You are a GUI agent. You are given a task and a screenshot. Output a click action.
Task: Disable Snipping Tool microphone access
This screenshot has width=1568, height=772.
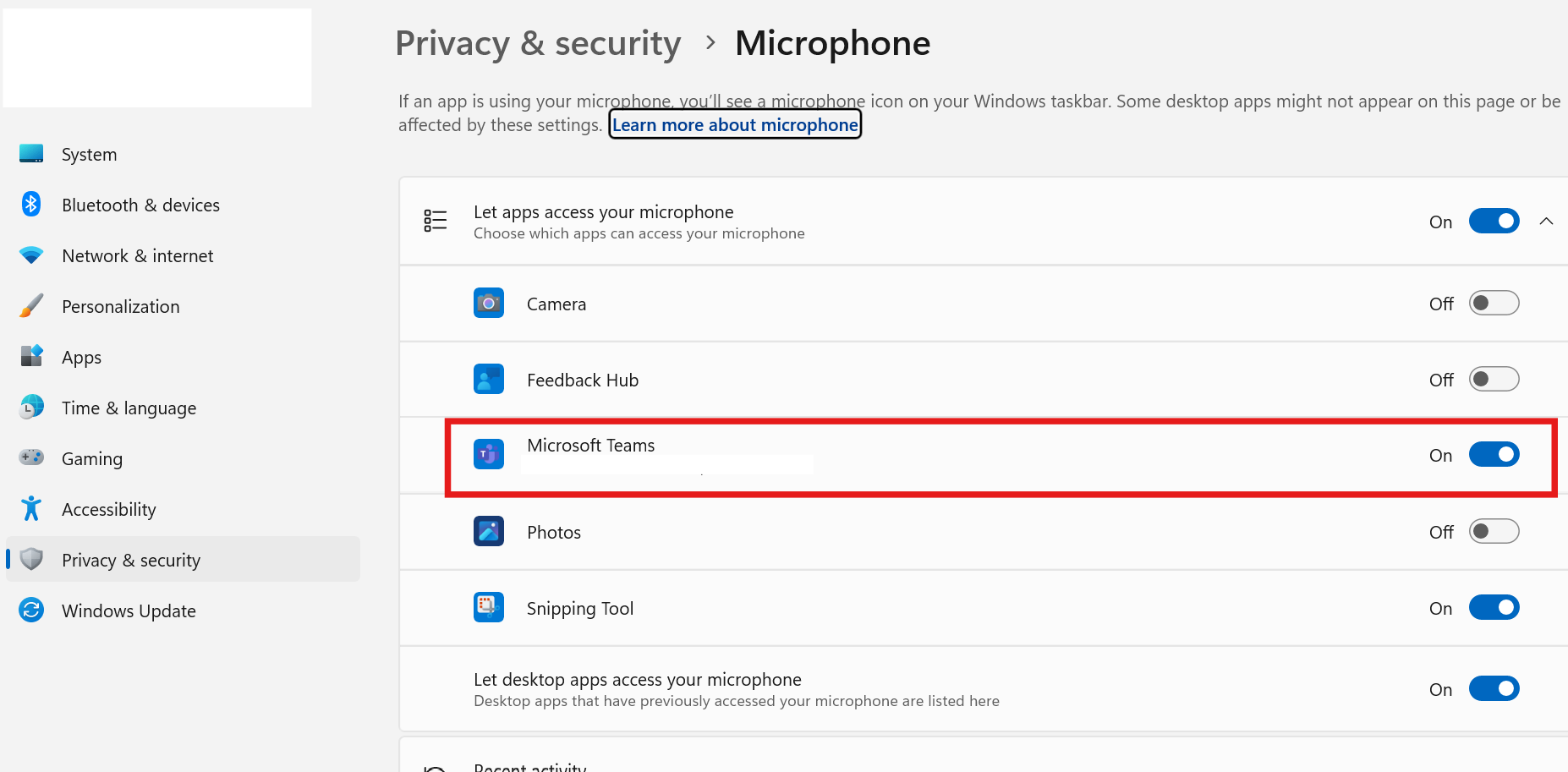pos(1494,608)
